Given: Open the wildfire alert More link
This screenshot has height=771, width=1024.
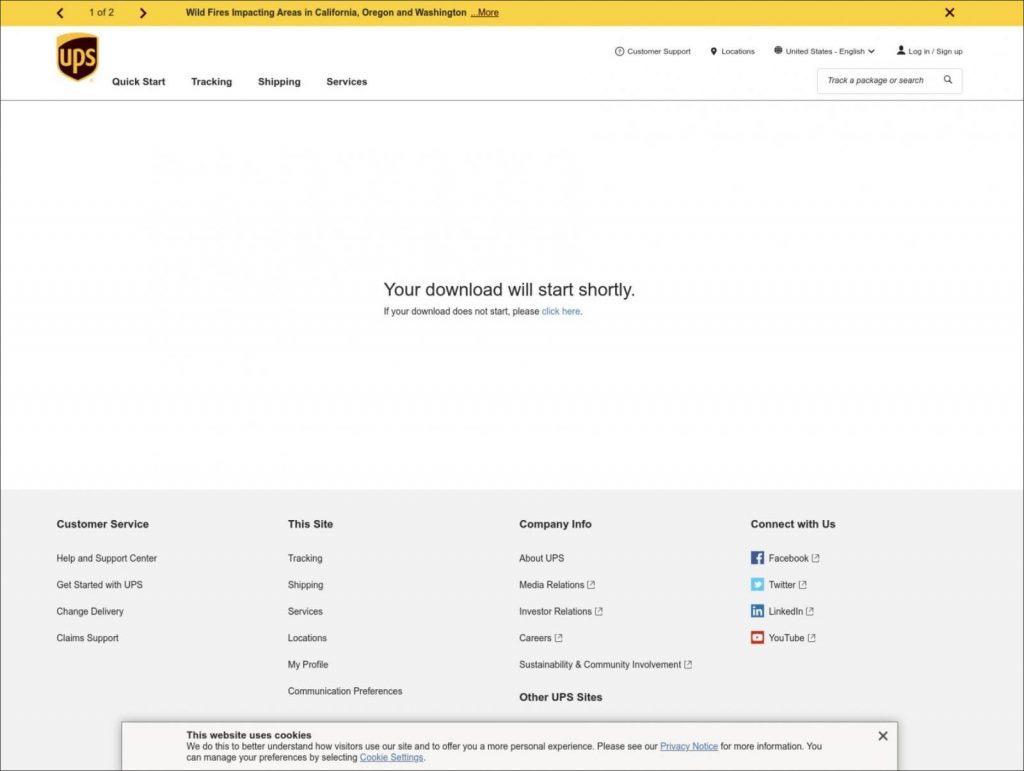Looking at the screenshot, I should [x=485, y=12].
